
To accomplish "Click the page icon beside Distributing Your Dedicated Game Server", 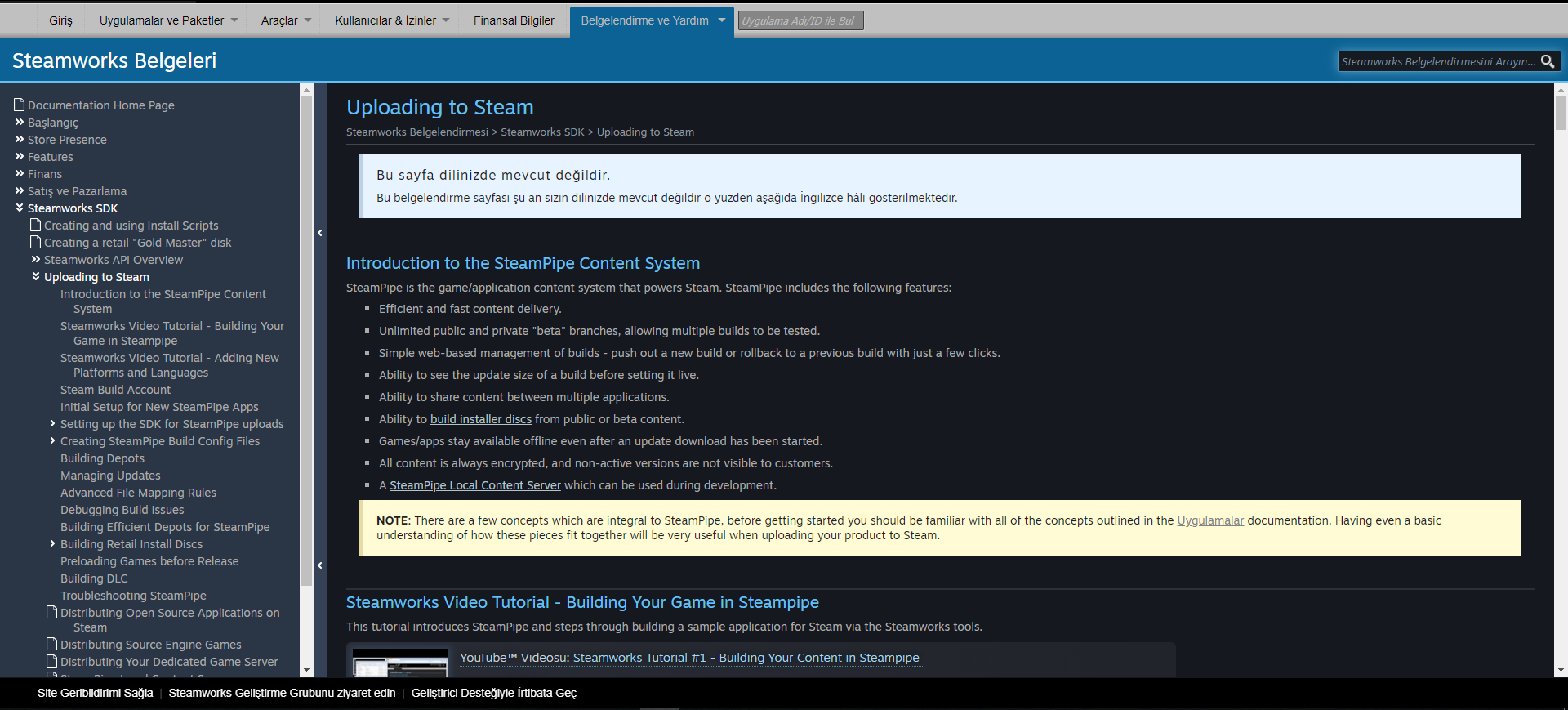I will click(52, 661).
